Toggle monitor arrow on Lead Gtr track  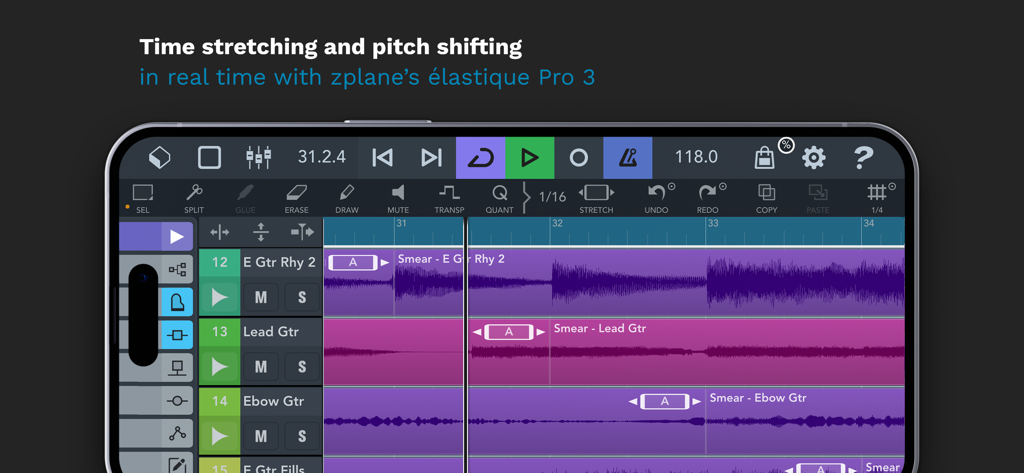click(219, 367)
